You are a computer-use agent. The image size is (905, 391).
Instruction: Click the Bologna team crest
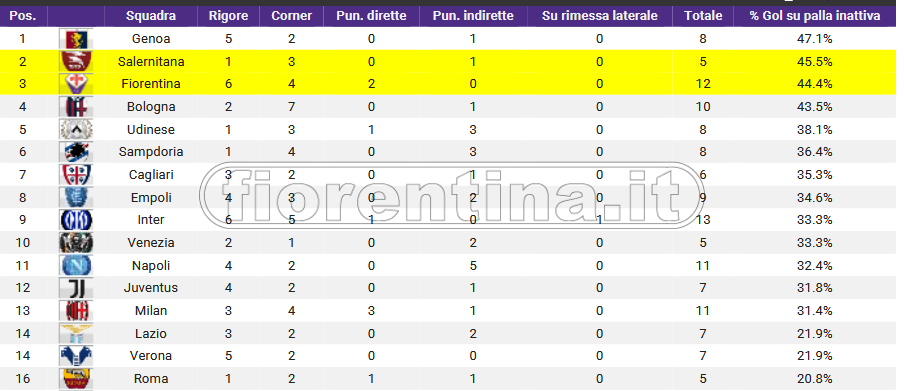click(x=76, y=107)
